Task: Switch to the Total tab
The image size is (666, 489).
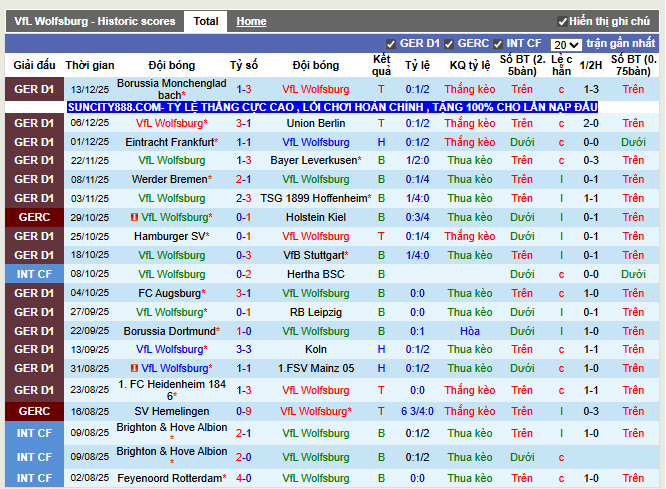Action: point(206,21)
